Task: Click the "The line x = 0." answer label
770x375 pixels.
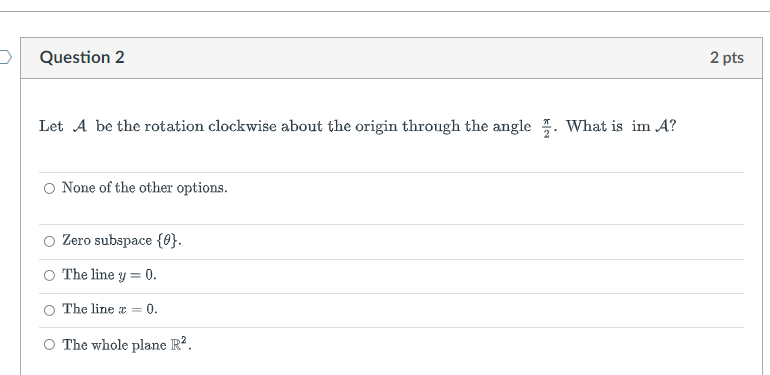Action: (x=110, y=309)
